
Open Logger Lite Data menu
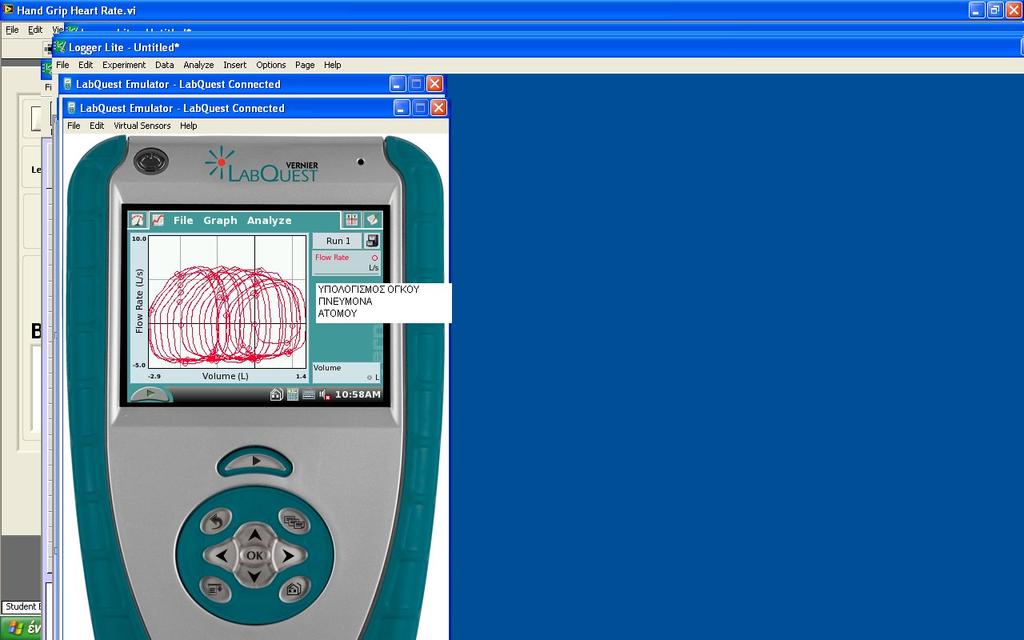coord(165,65)
